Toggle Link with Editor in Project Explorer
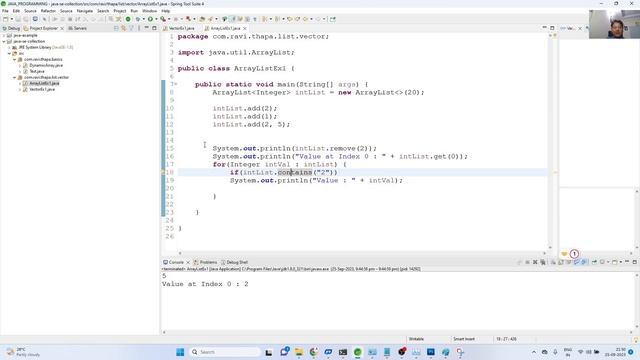The height and width of the screenshot is (360, 640). 124,28
